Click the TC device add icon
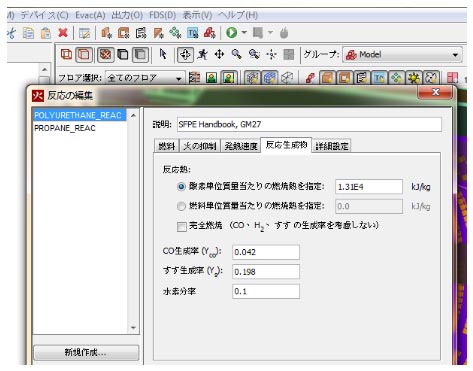The height and width of the screenshot is (371, 473). (192, 33)
